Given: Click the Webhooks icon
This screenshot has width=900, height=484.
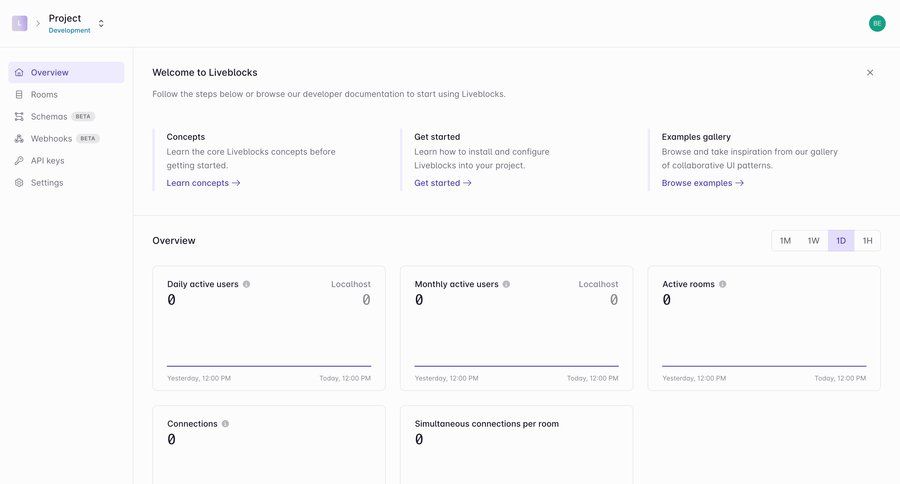Looking at the screenshot, I should point(19,138).
